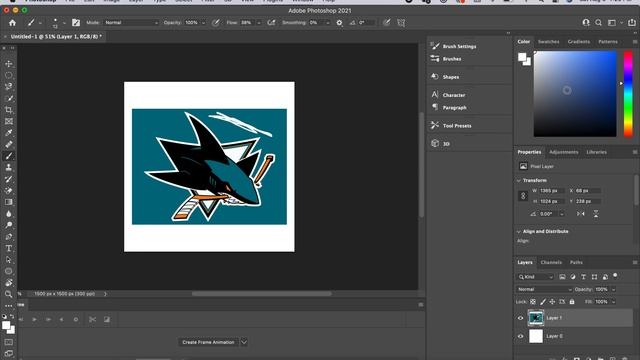Select the Horizontal Type tool
The image size is (640, 360).
9,248
